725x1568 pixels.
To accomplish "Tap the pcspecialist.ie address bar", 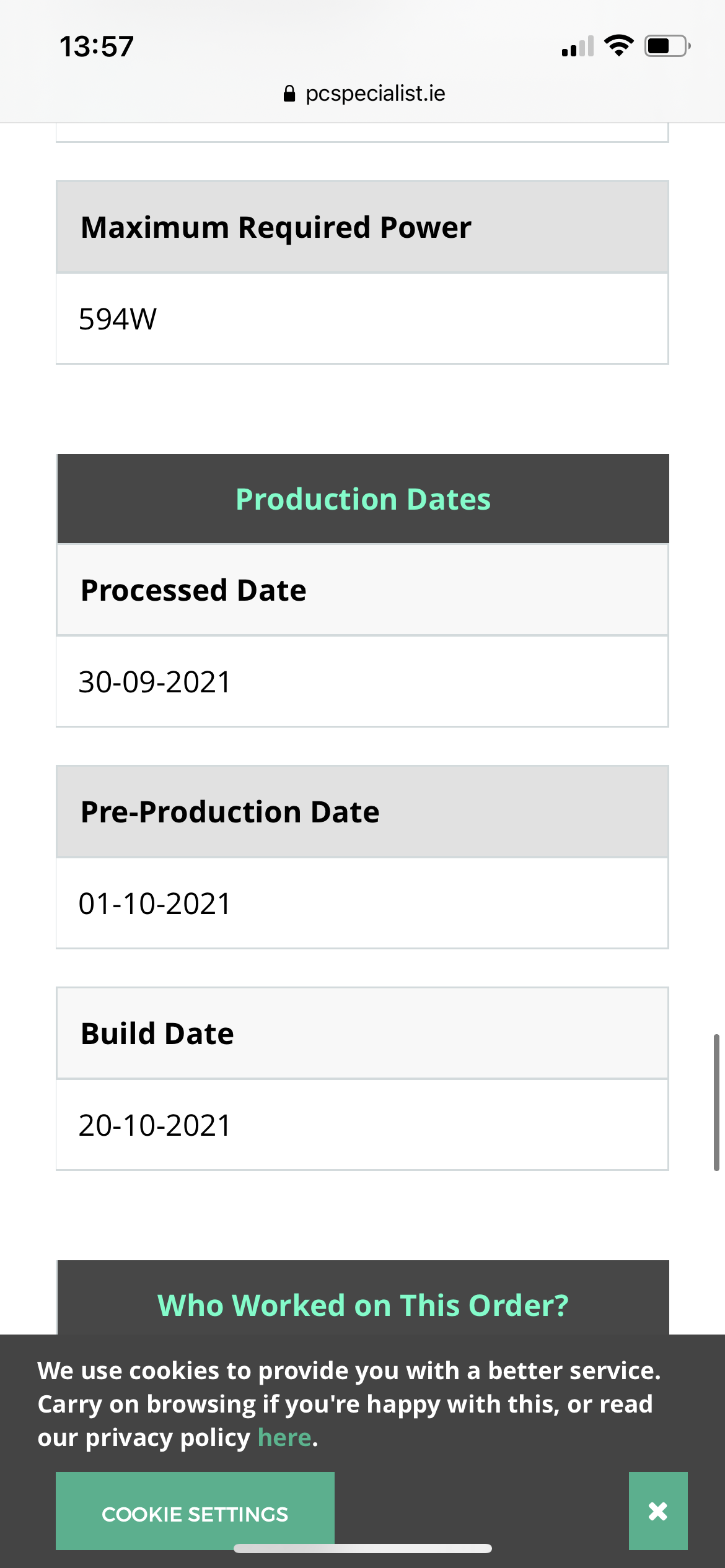I will [364, 94].
